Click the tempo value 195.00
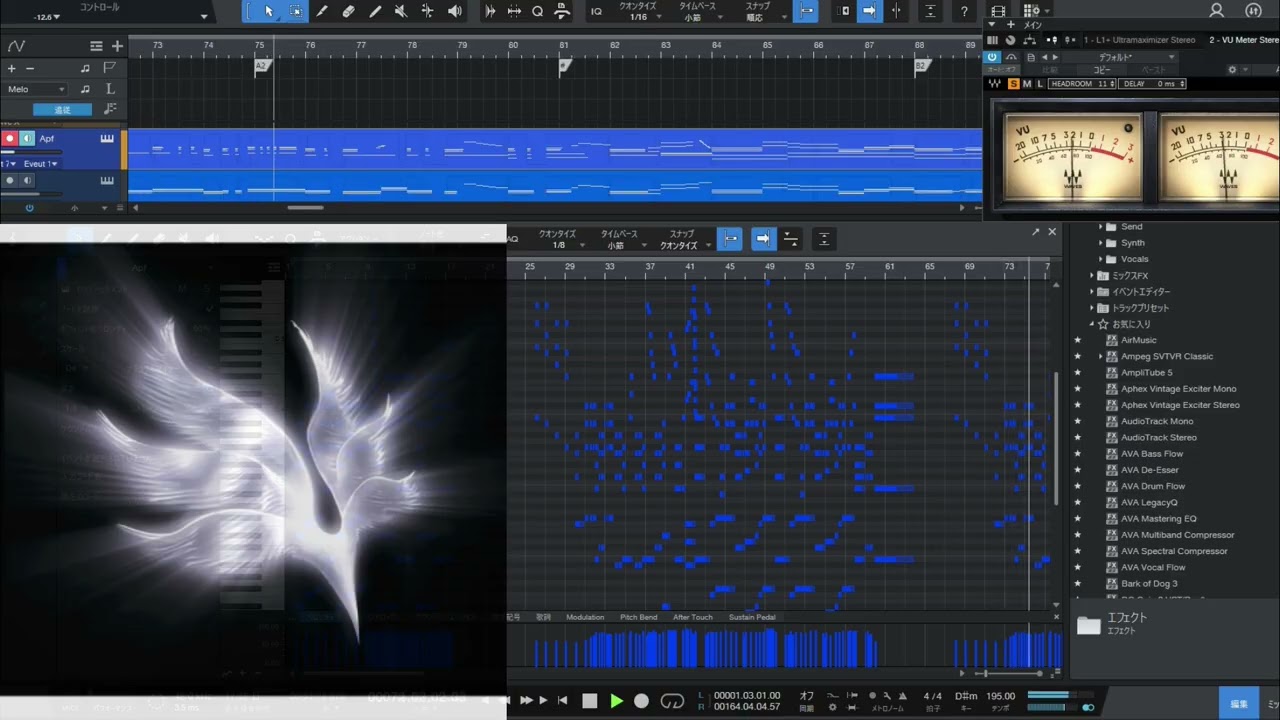The height and width of the screenshot is (720, 1280). coord(1001,696)
